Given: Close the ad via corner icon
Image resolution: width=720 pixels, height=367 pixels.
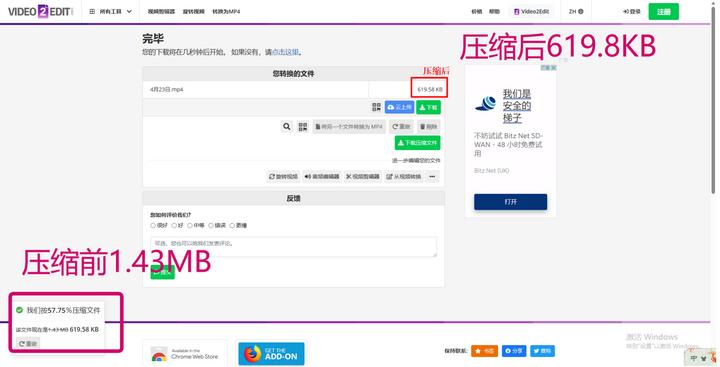Looking at the screenshot, I should [x=553, y=68].
